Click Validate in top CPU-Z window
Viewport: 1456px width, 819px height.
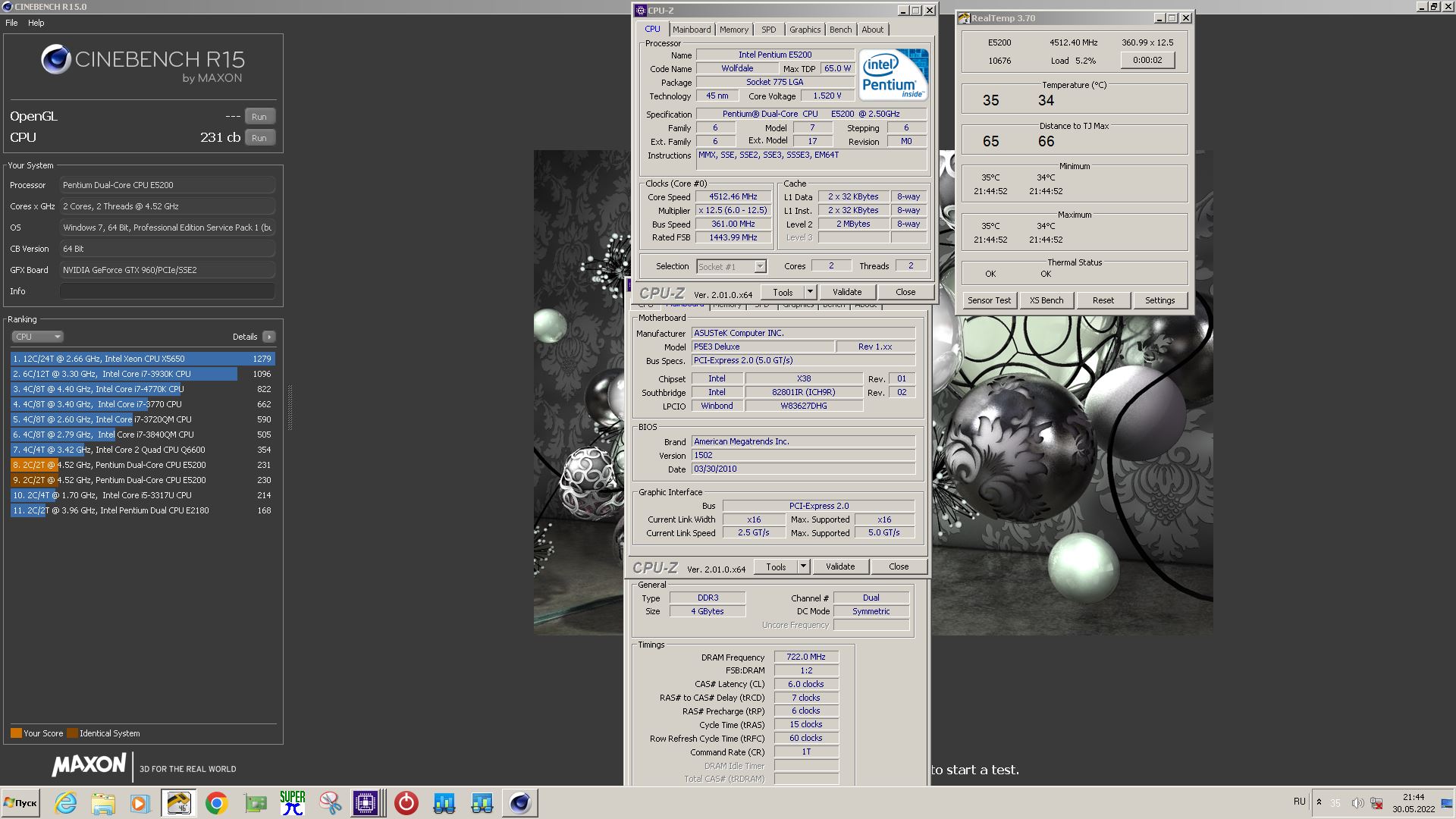(847, 292)
